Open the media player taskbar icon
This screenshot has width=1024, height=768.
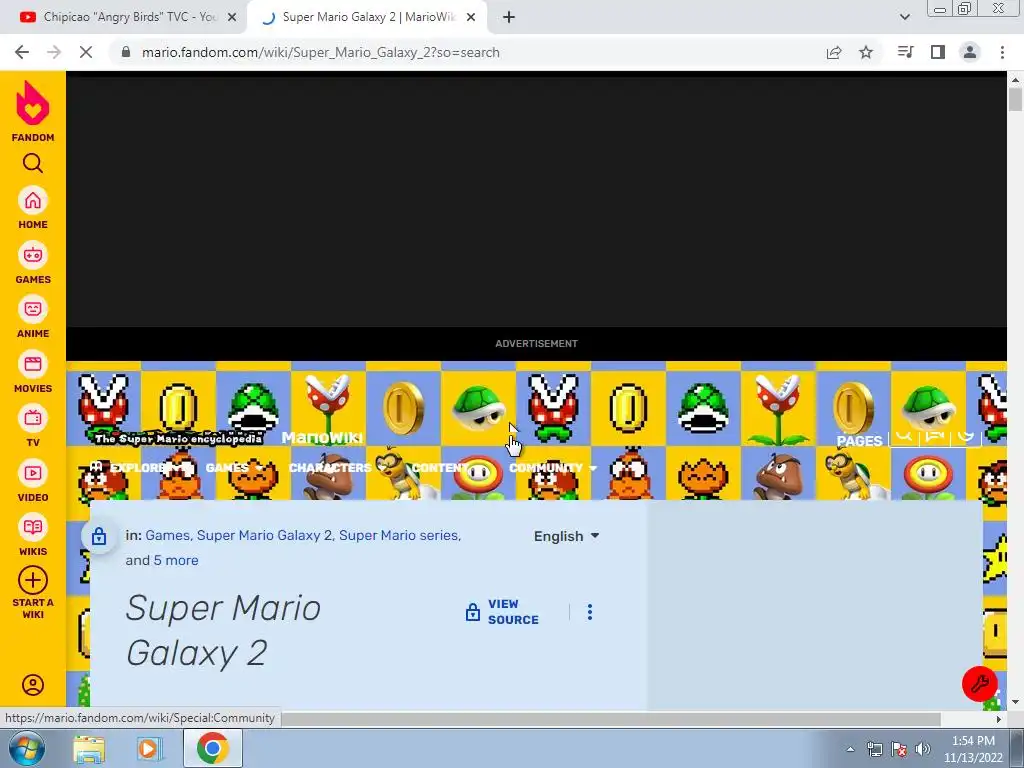[149, 748]
